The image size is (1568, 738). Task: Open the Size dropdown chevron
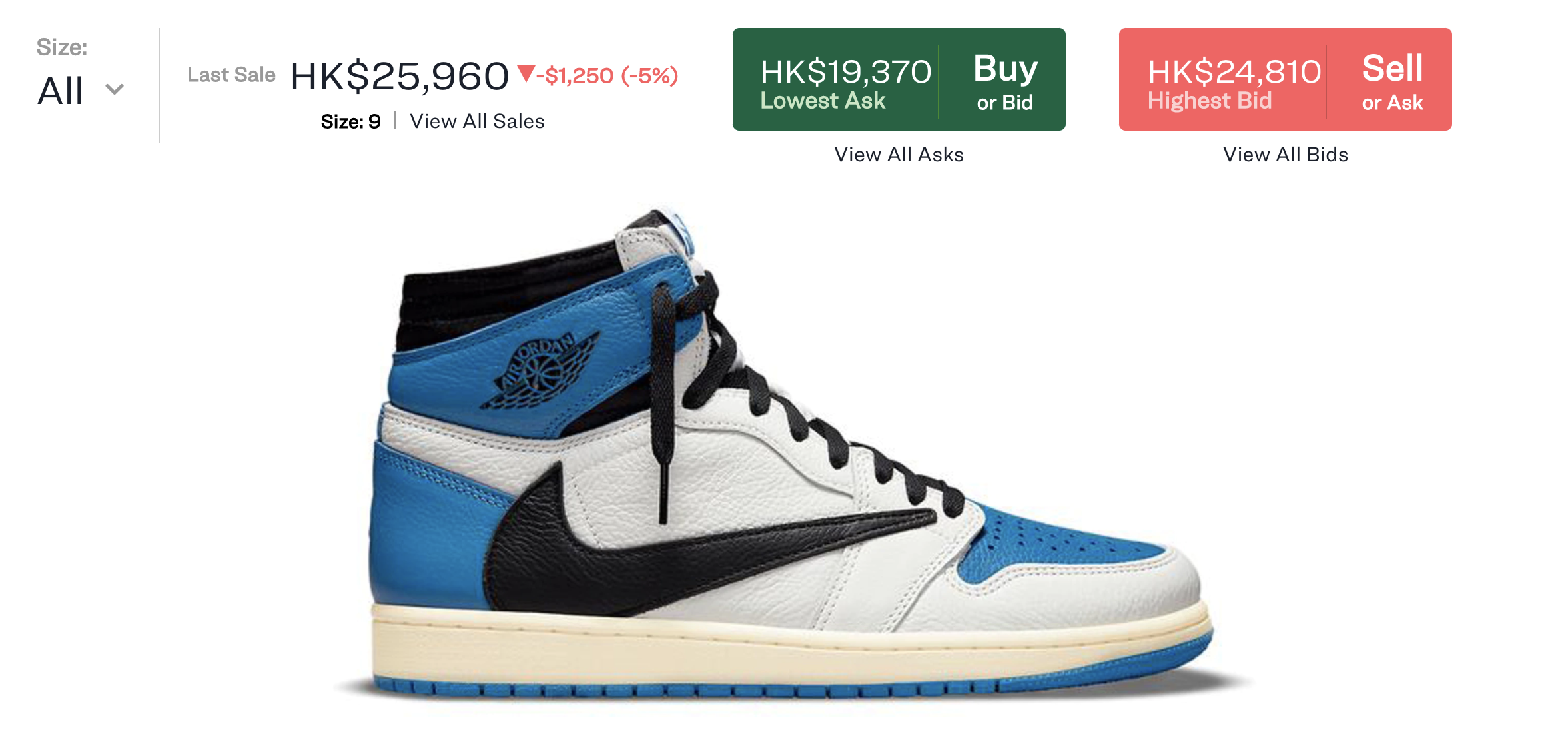coord(115,89)
